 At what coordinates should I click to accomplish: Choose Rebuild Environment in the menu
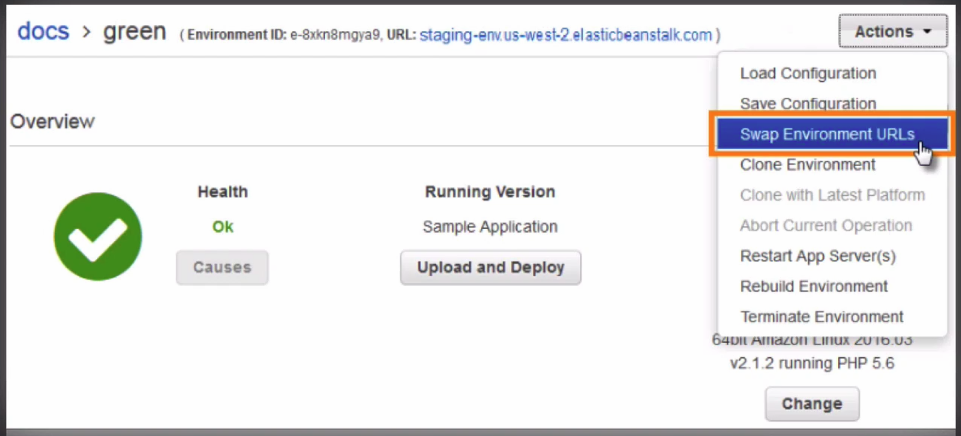813,286
